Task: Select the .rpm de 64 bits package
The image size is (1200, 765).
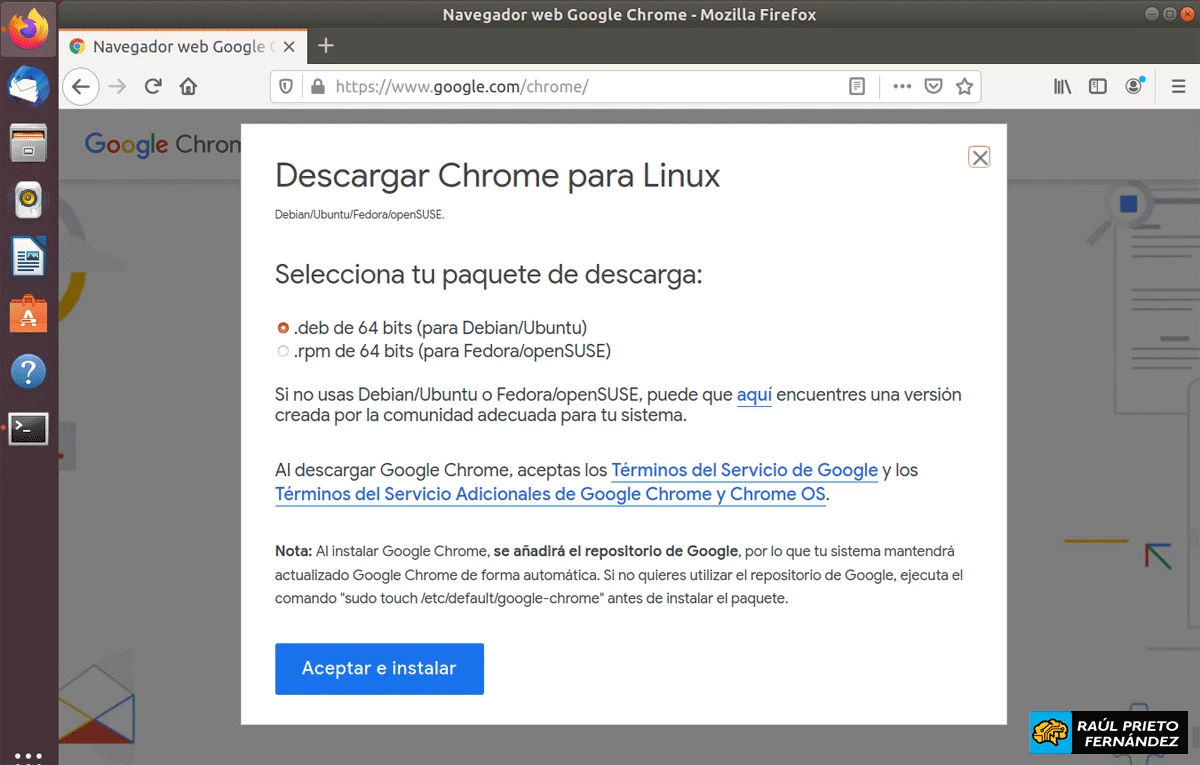Action: click(x=282, y=351)
